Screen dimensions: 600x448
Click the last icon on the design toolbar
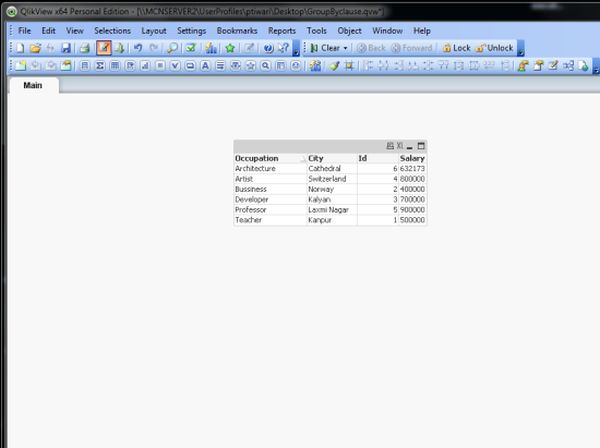(584, 66)
